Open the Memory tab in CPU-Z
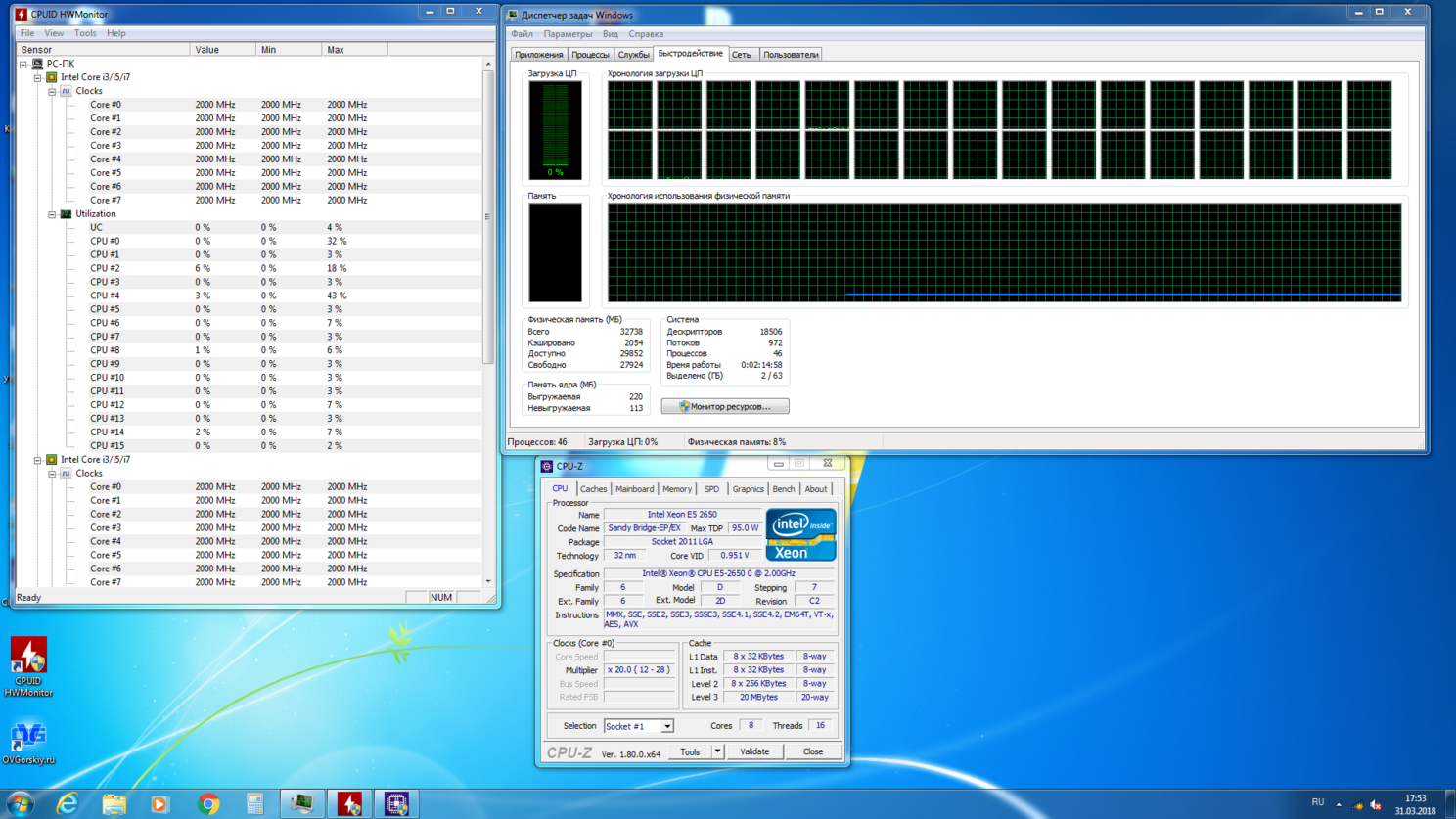 pos(677,489)
